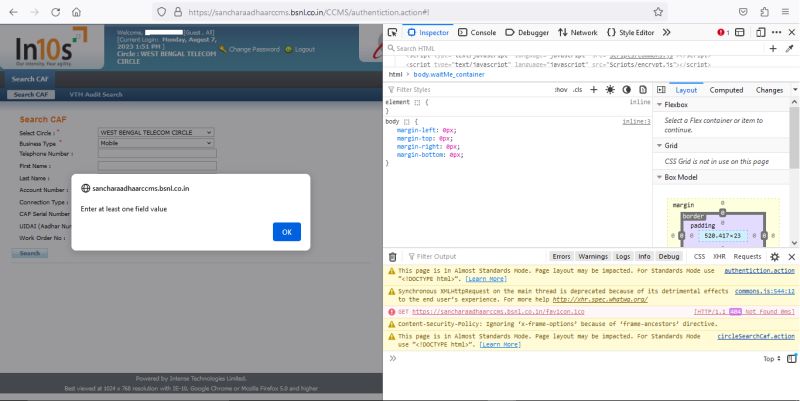800x401 pixels.
Task: Click the Search HTML field
Action: point(574,48)
